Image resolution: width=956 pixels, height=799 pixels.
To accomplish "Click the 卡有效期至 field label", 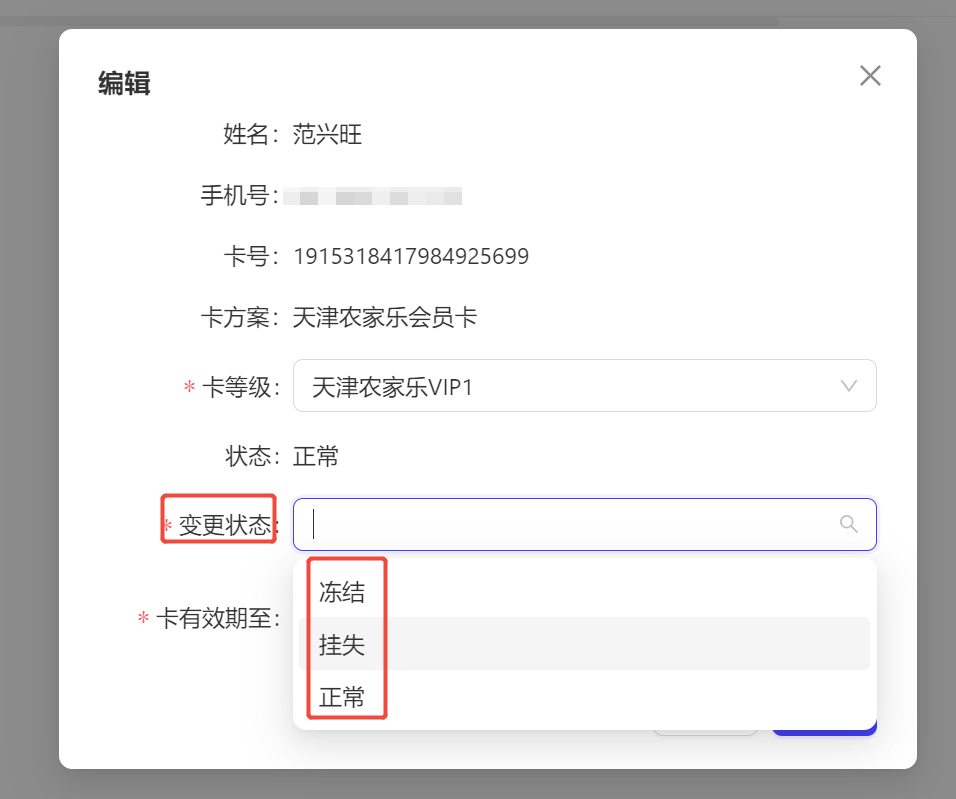I will click(x=217, y=618).
